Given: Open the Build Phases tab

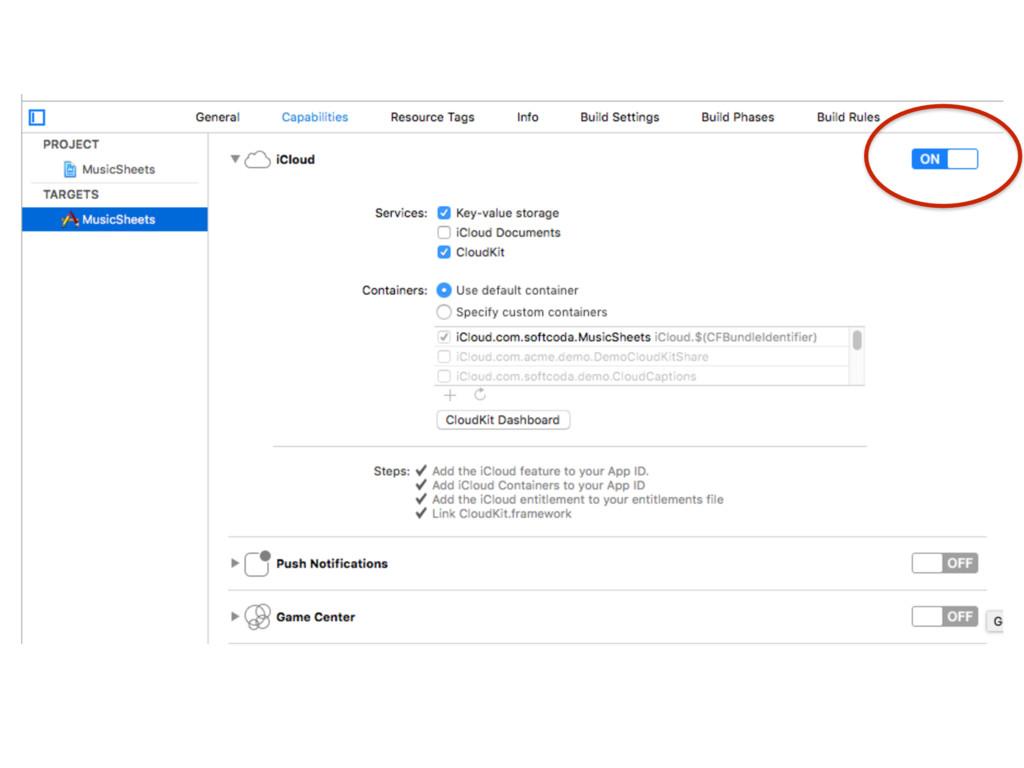Looking at the screenshot, I should (x=738, y=118).
